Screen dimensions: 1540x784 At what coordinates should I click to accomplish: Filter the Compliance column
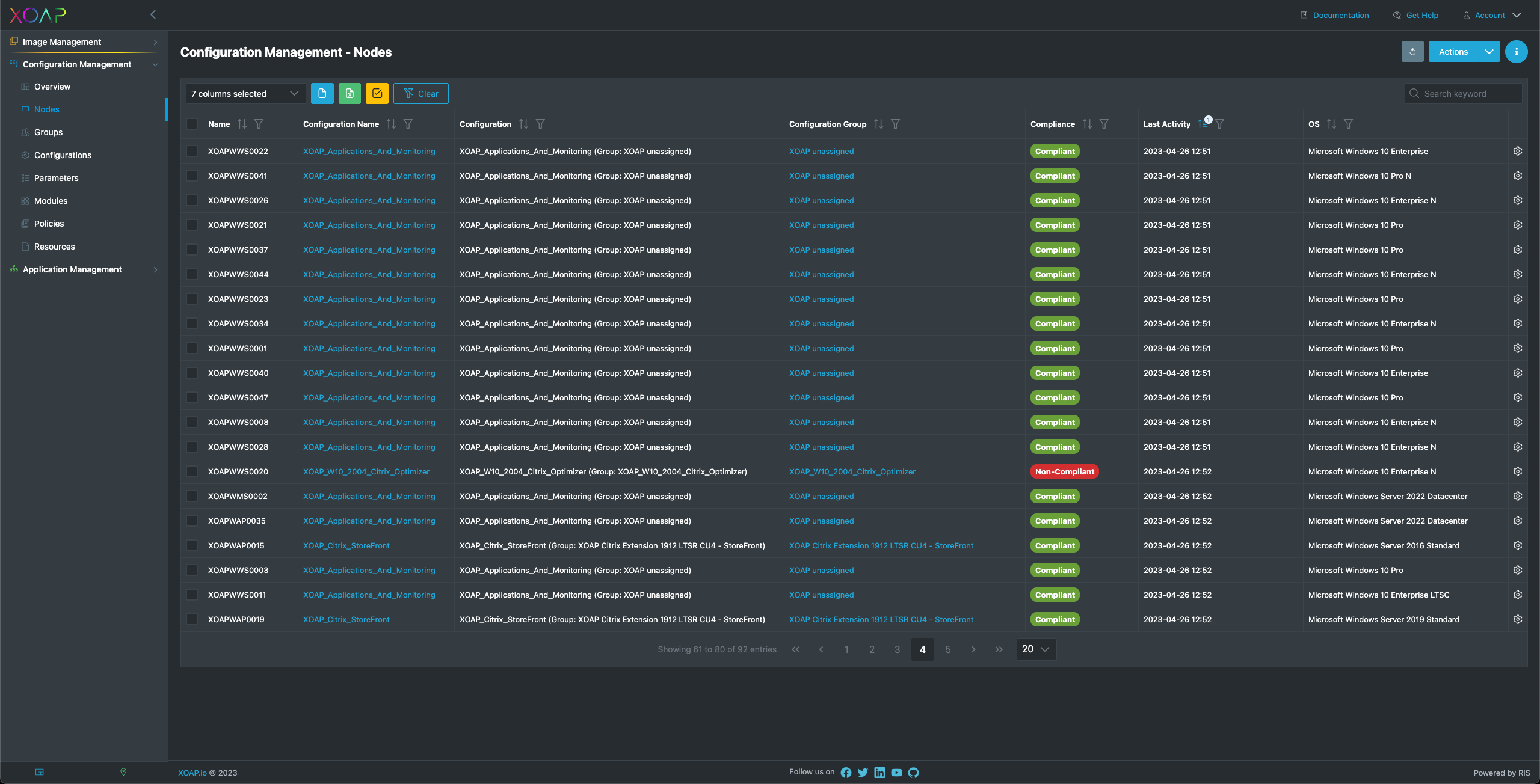pos(1104,124)
